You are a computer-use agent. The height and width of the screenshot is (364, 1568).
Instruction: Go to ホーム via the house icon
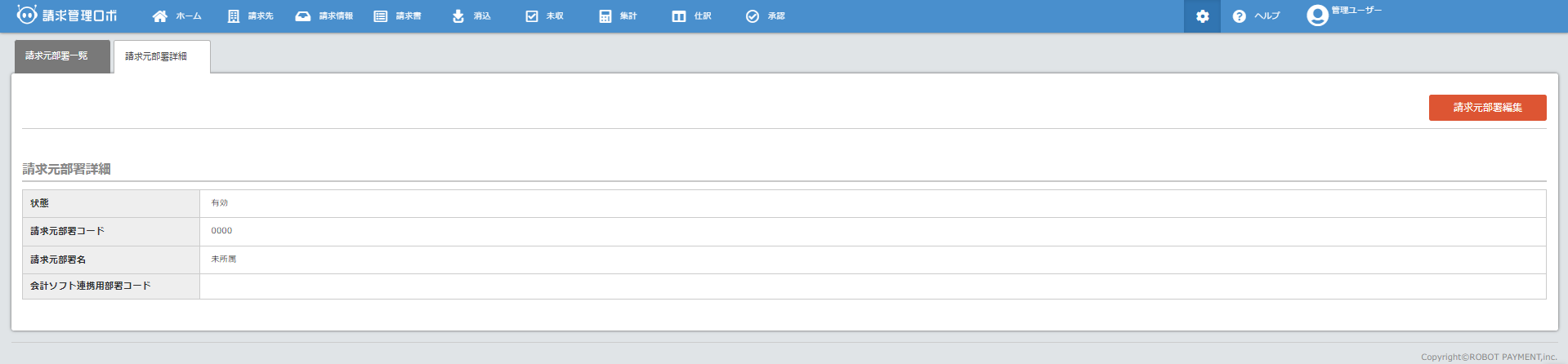[x=160, y=16]
